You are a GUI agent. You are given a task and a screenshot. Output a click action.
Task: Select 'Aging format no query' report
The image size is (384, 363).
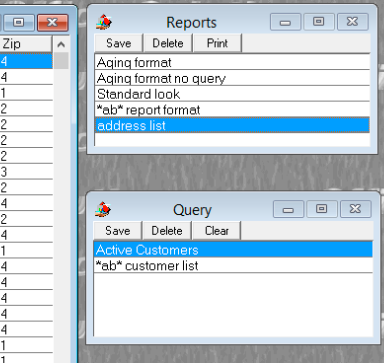click(232, 78)
